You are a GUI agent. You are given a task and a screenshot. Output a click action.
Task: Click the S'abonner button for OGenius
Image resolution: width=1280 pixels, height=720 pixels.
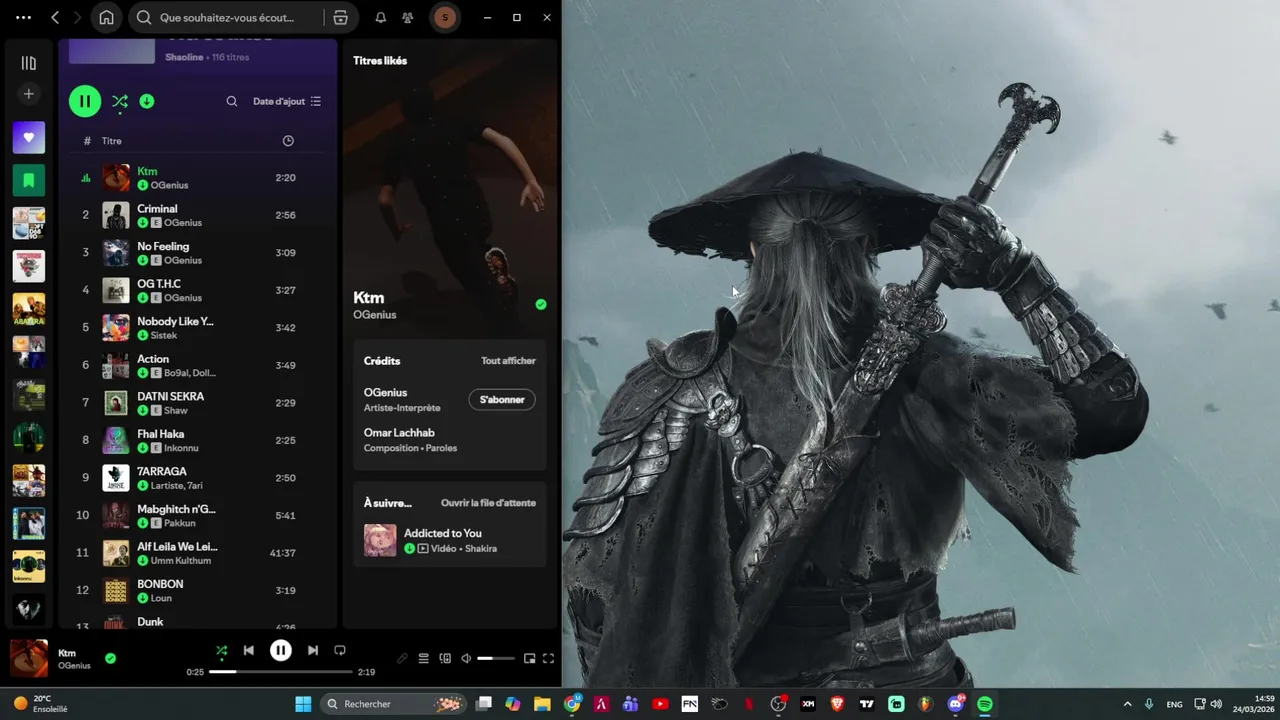tap(502, 400)
